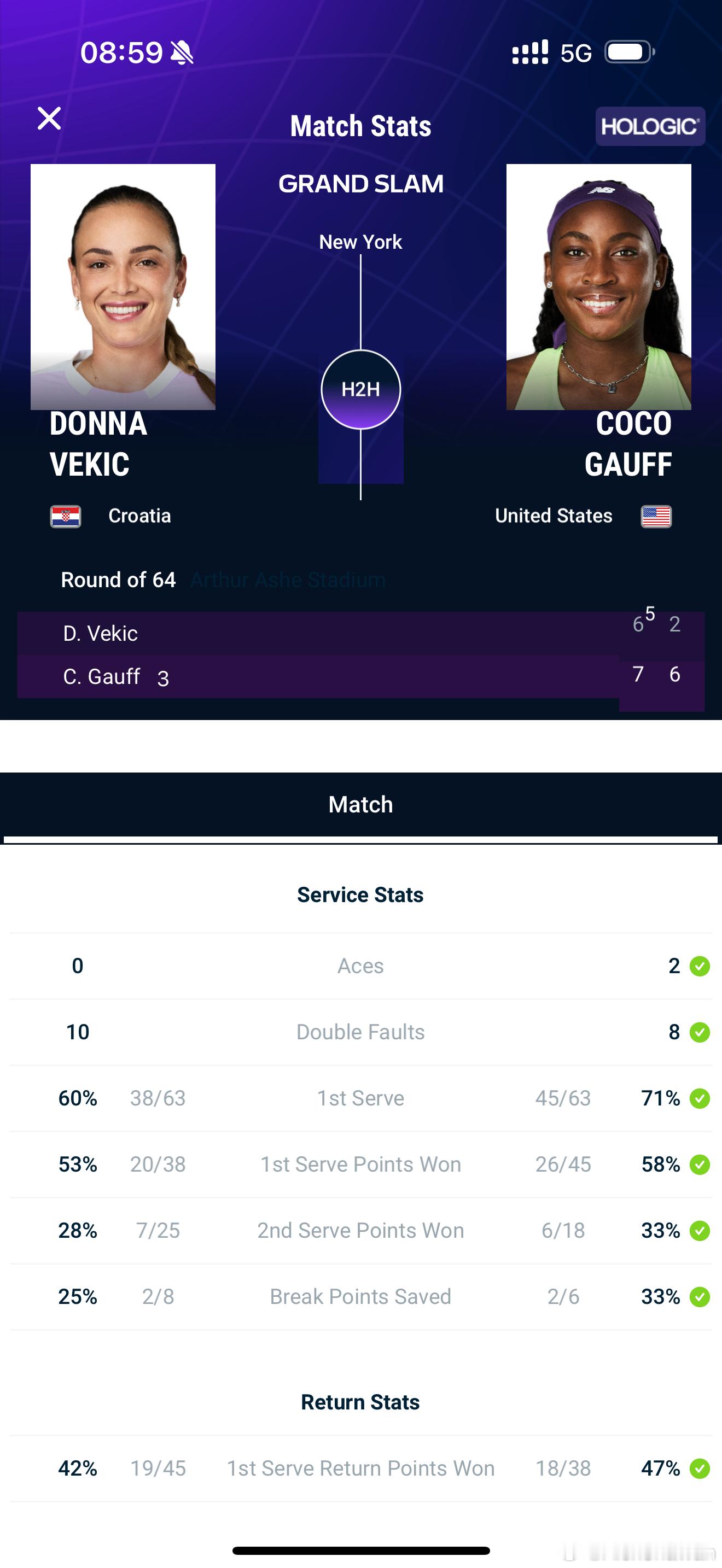Tap the green check next to Aces

click(700, 966)
